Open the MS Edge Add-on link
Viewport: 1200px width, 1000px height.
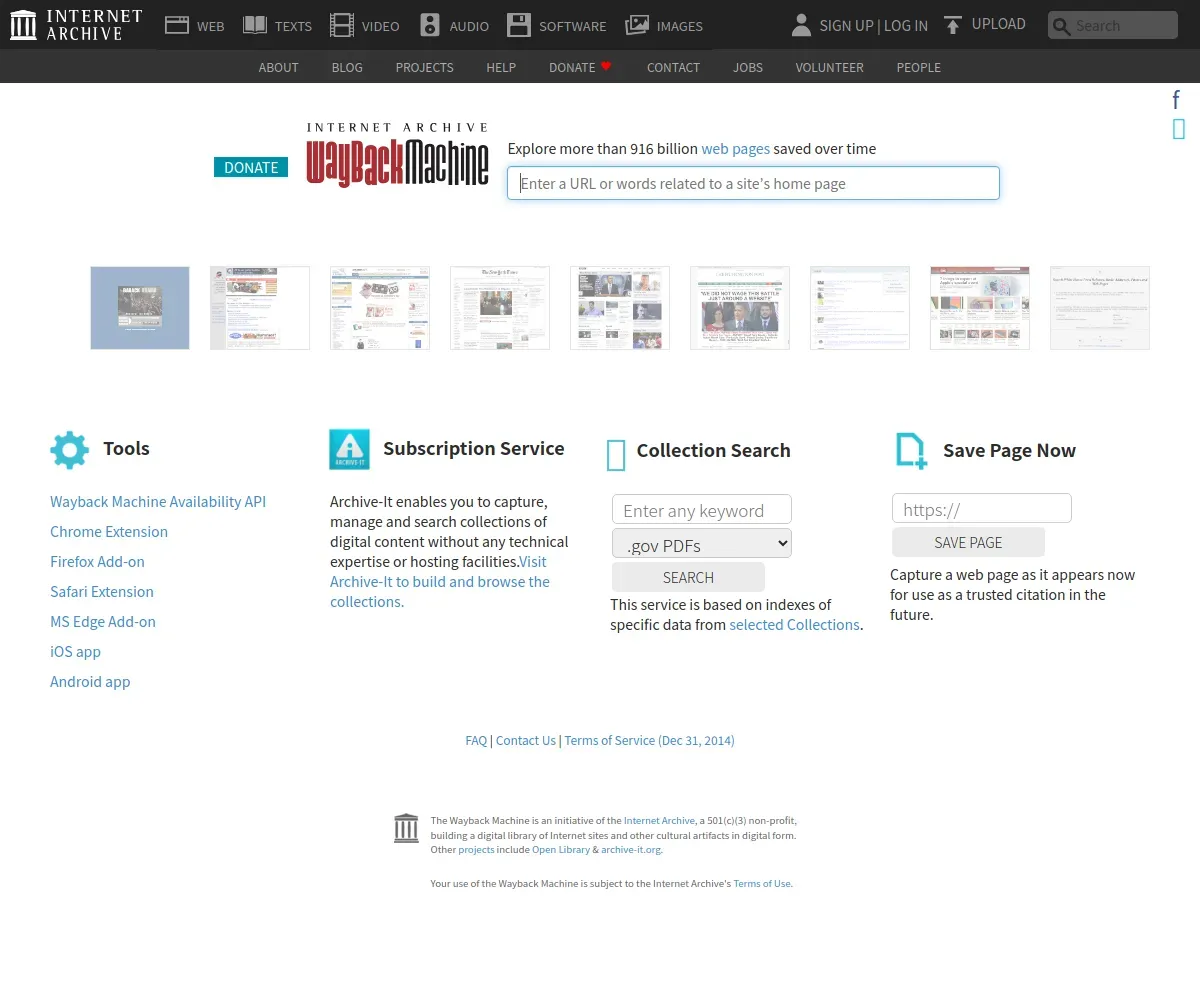click(x=103, y=622)
